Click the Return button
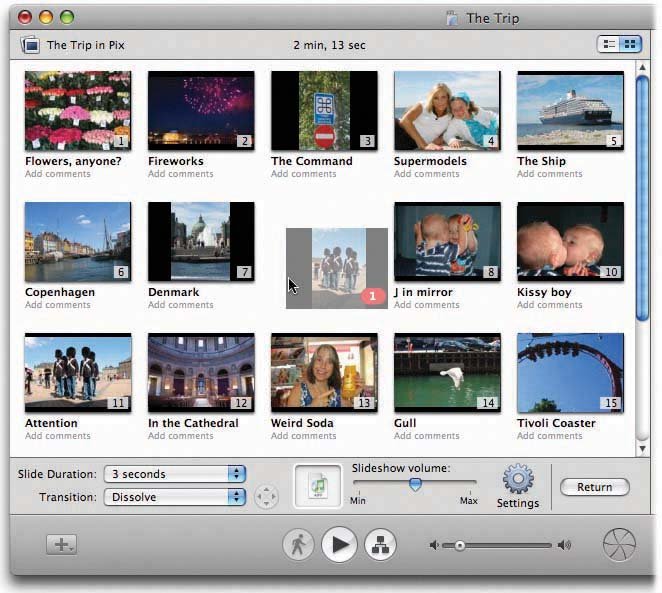This screenshot has height=593, width=662. point(594,488)
